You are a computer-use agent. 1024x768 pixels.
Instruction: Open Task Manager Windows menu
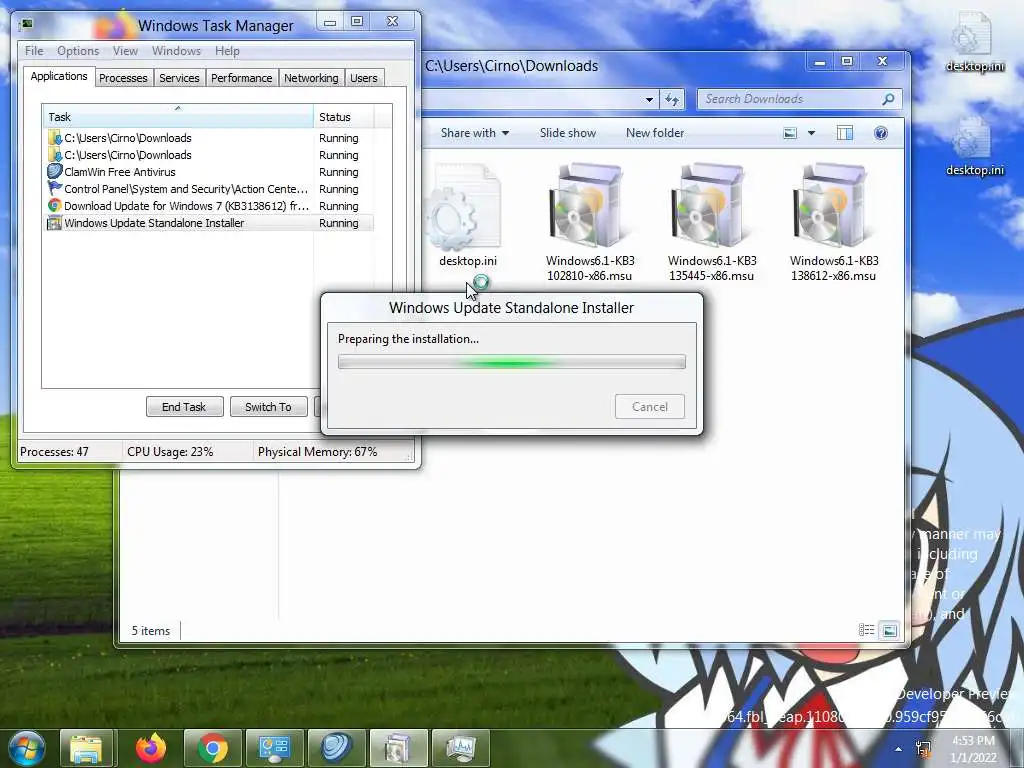click(x=176, y=51)
